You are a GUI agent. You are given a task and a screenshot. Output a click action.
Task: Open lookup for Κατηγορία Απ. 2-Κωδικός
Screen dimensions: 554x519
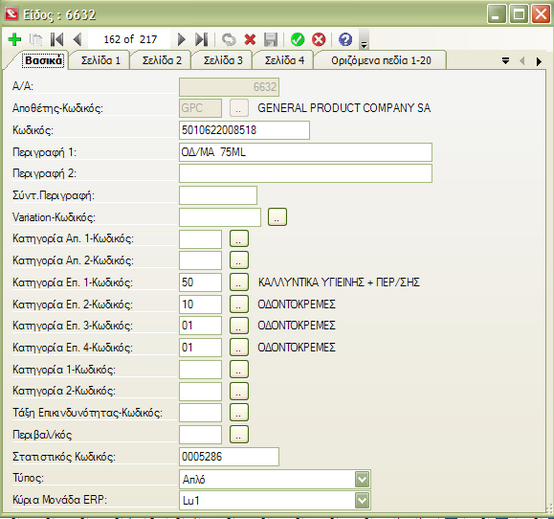pos(239,260)
